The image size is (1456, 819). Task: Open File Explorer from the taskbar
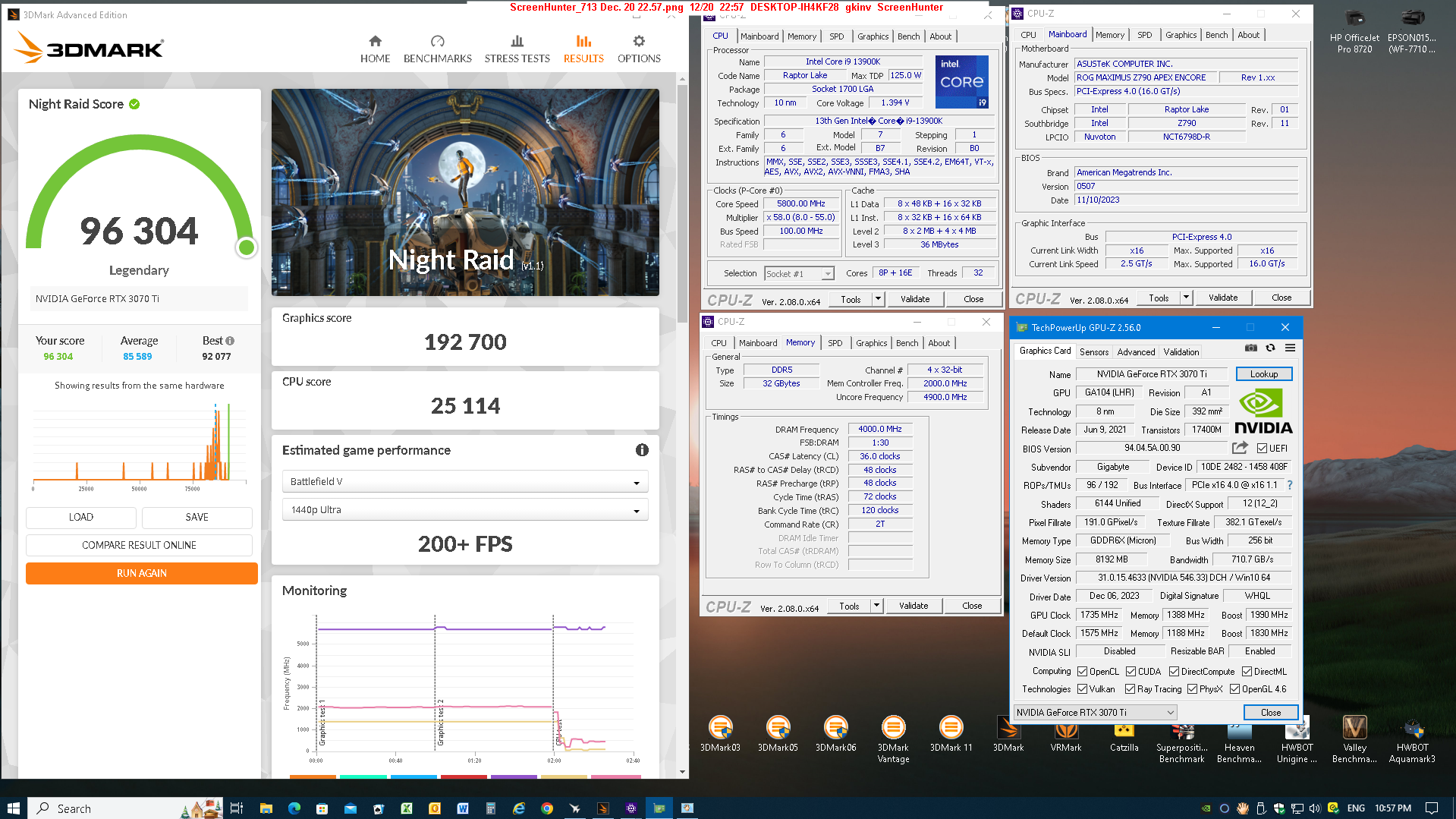tap(266, 808)
